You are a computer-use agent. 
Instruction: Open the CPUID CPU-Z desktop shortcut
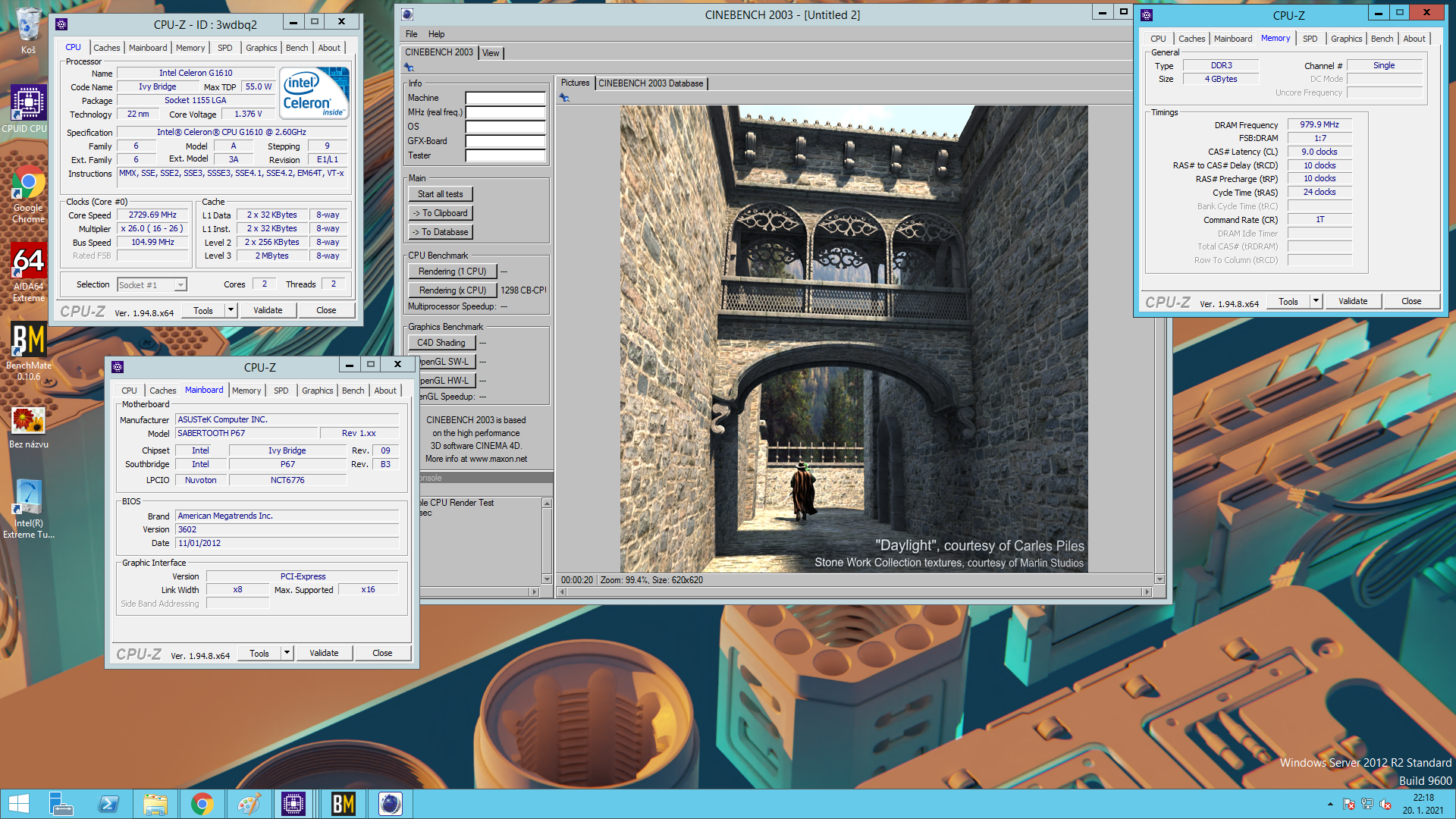point(28,109)
